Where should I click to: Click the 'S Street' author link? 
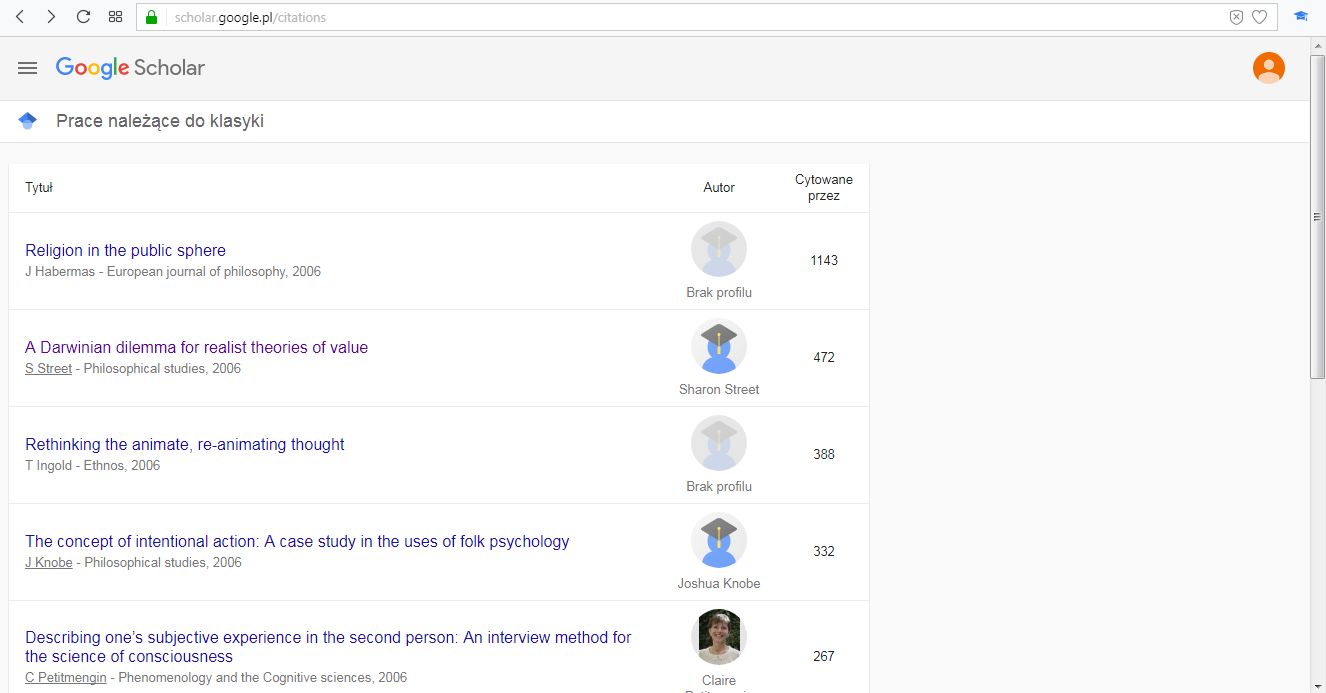tap(48, 368)
